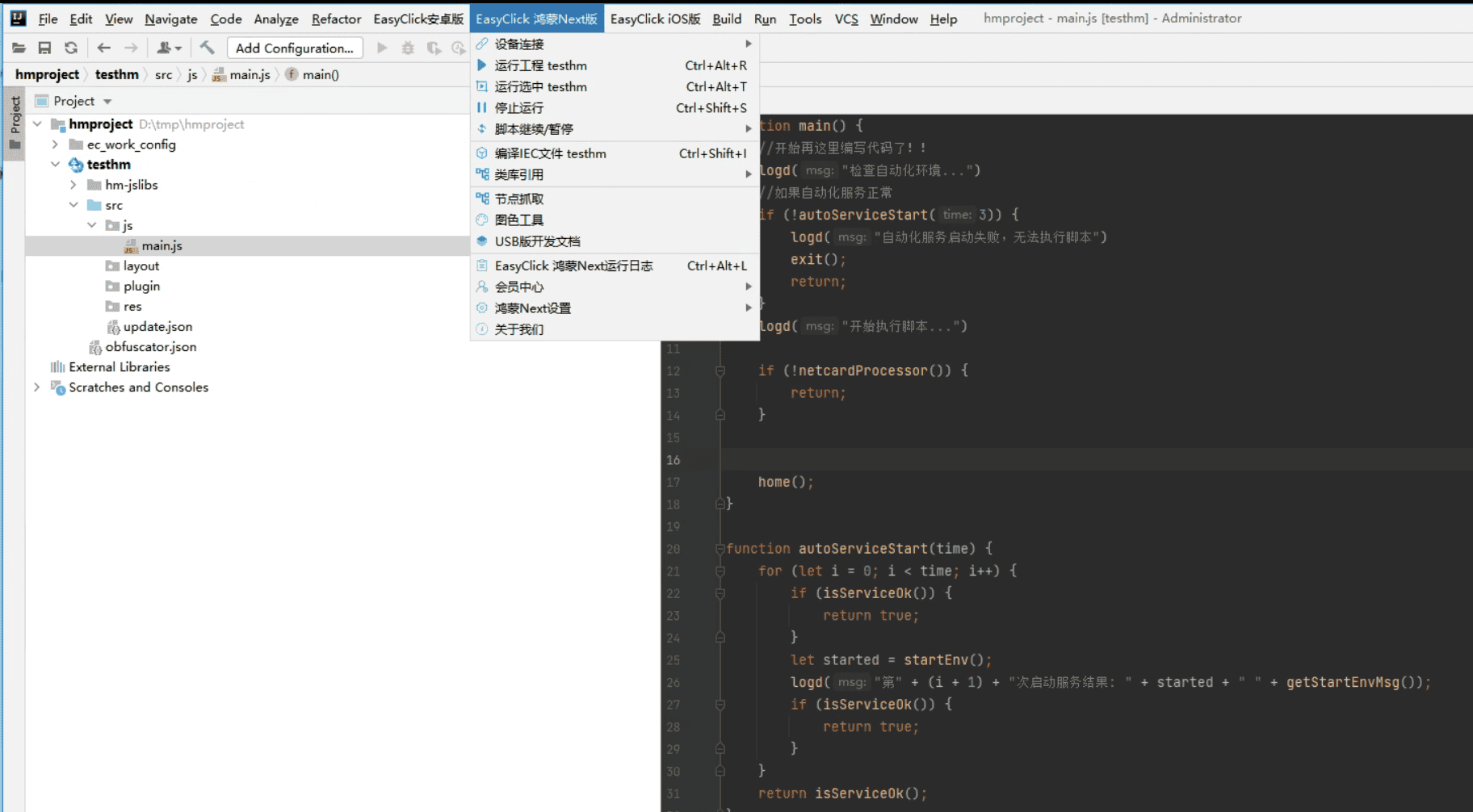The image size is (1473, 812).
Task: Click the Save All toolbar icon
Action: pos(45,48)
